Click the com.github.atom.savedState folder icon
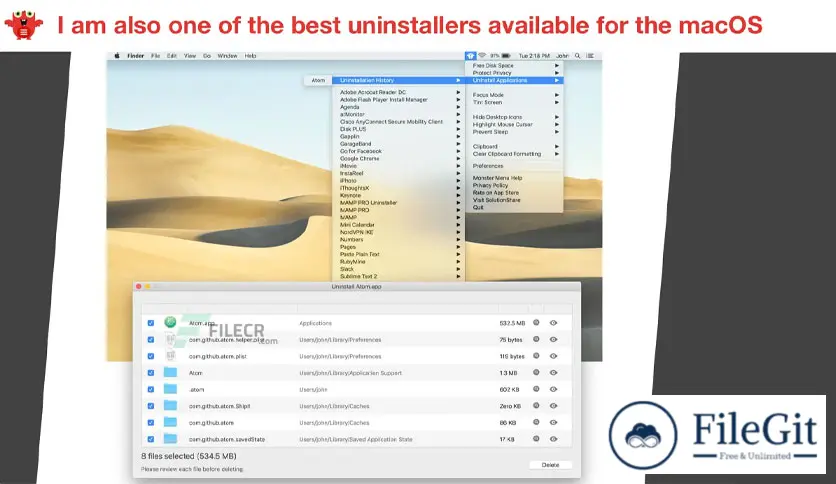The height and width of the screenshot is (484, 836). 170,439
